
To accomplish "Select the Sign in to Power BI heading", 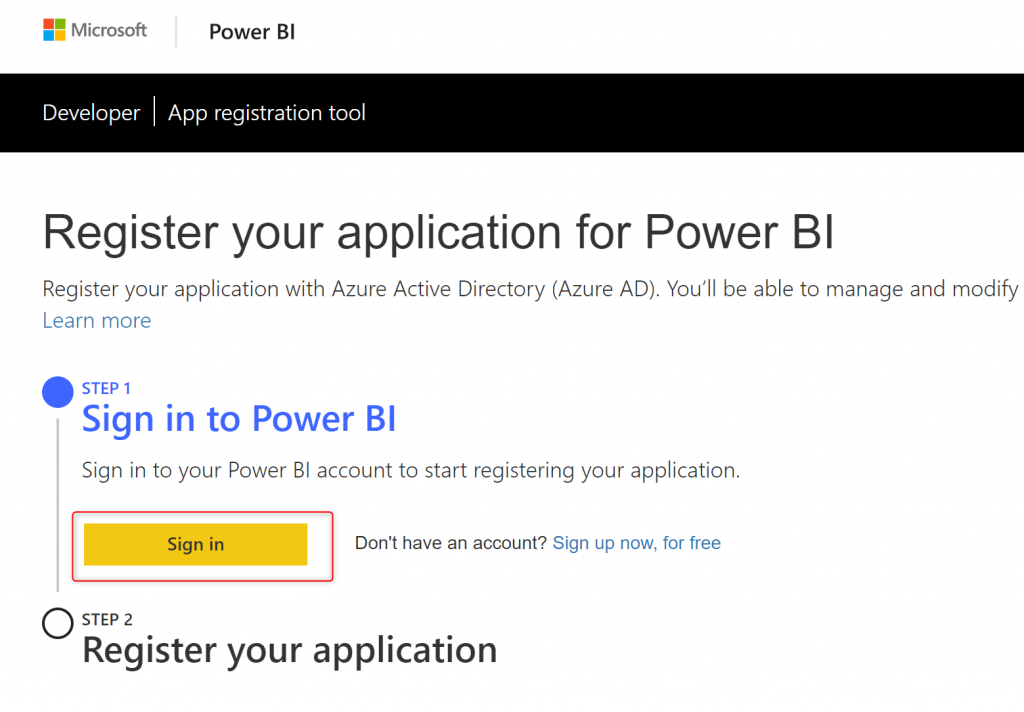I will tap(239, 419).
